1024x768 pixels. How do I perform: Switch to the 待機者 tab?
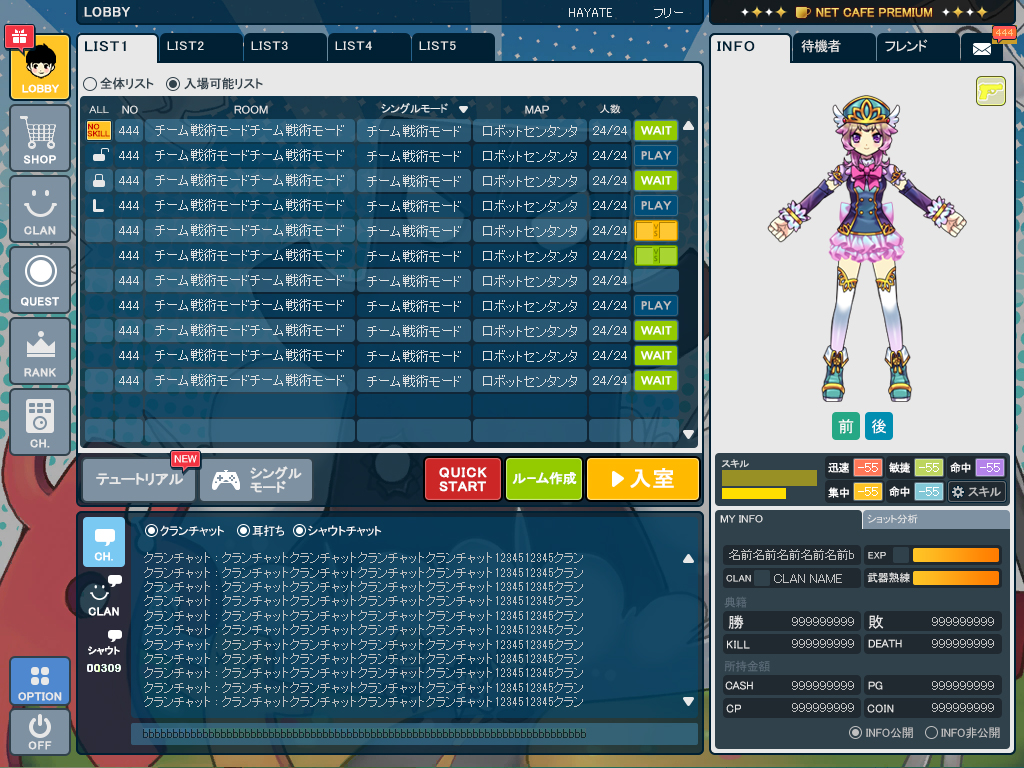click(833, 47)
